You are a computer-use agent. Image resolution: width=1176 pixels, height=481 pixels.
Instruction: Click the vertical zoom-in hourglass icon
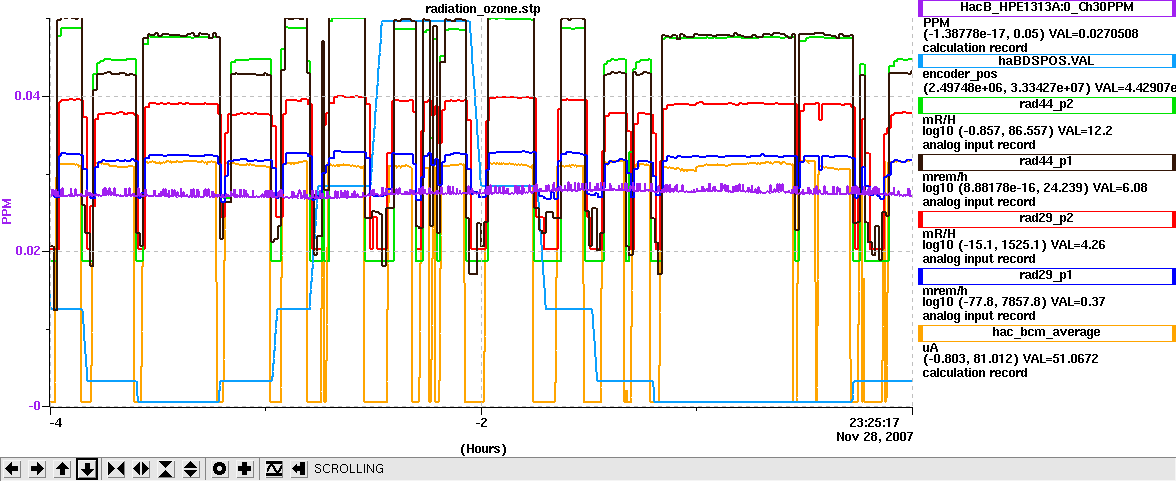tap(166, 469)
